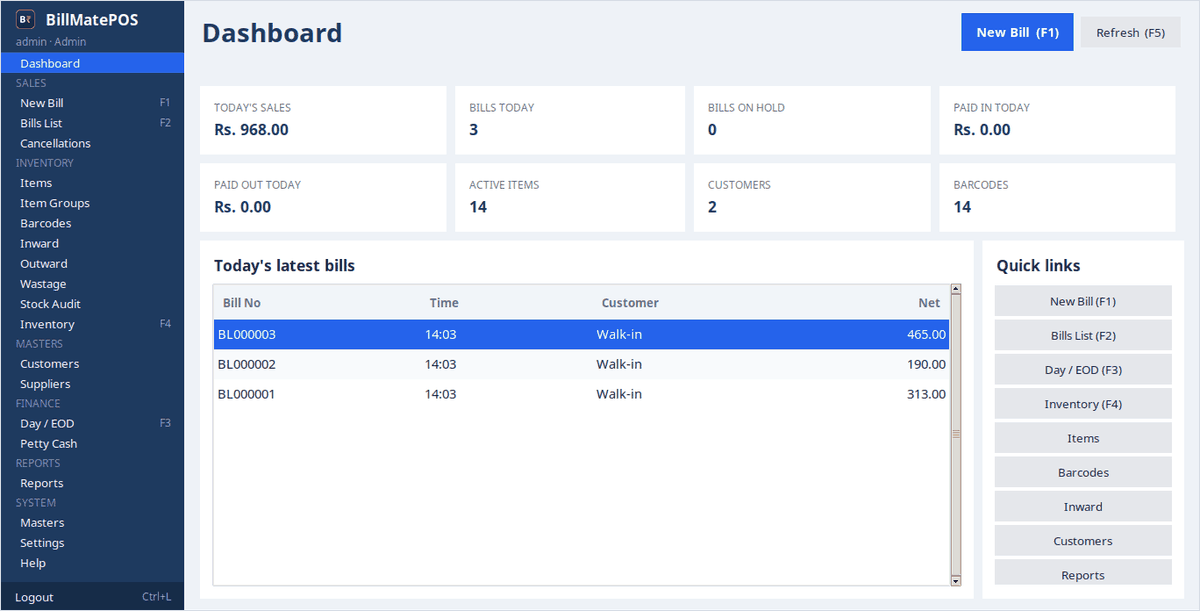Screen dimensions: 1200x611
Task: Click the blue New Bill (F1) button
Action: click(x=1017, y=32)
